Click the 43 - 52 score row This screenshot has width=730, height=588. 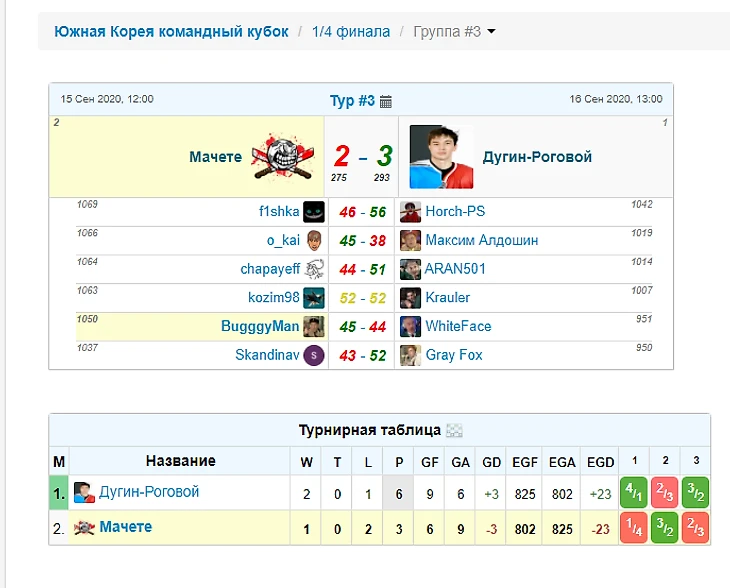coord(363,356)
